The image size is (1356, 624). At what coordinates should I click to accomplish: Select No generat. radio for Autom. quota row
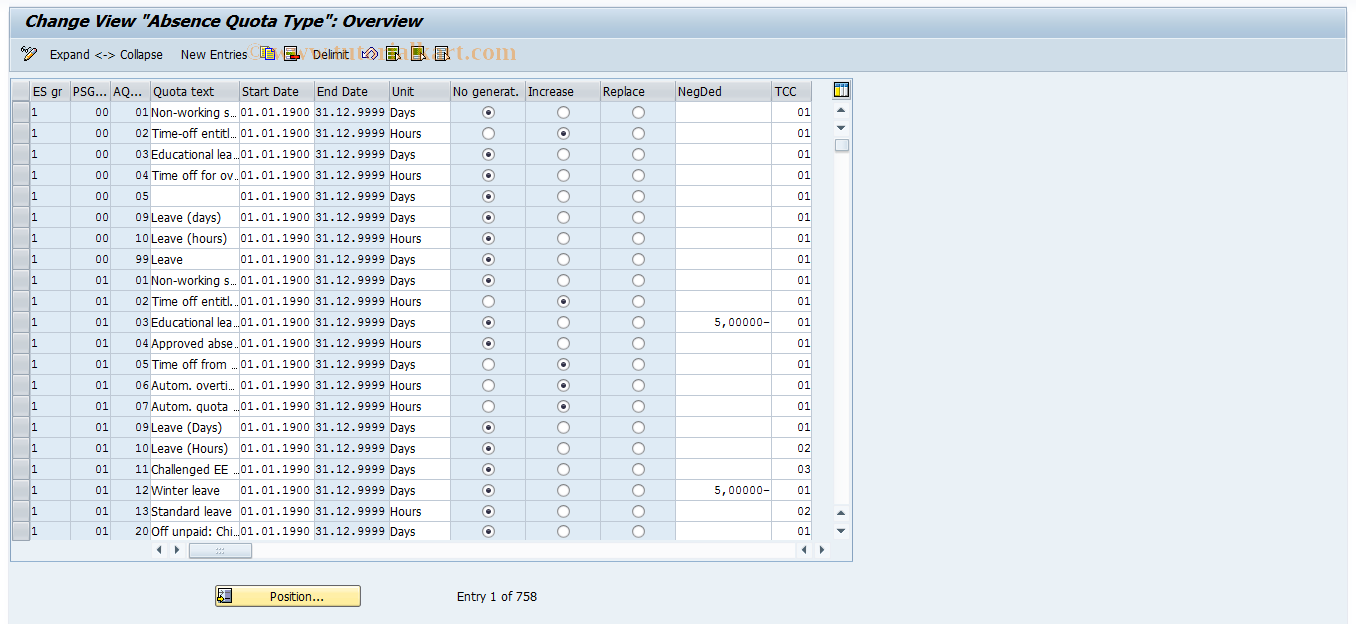(x=488, y=406)
